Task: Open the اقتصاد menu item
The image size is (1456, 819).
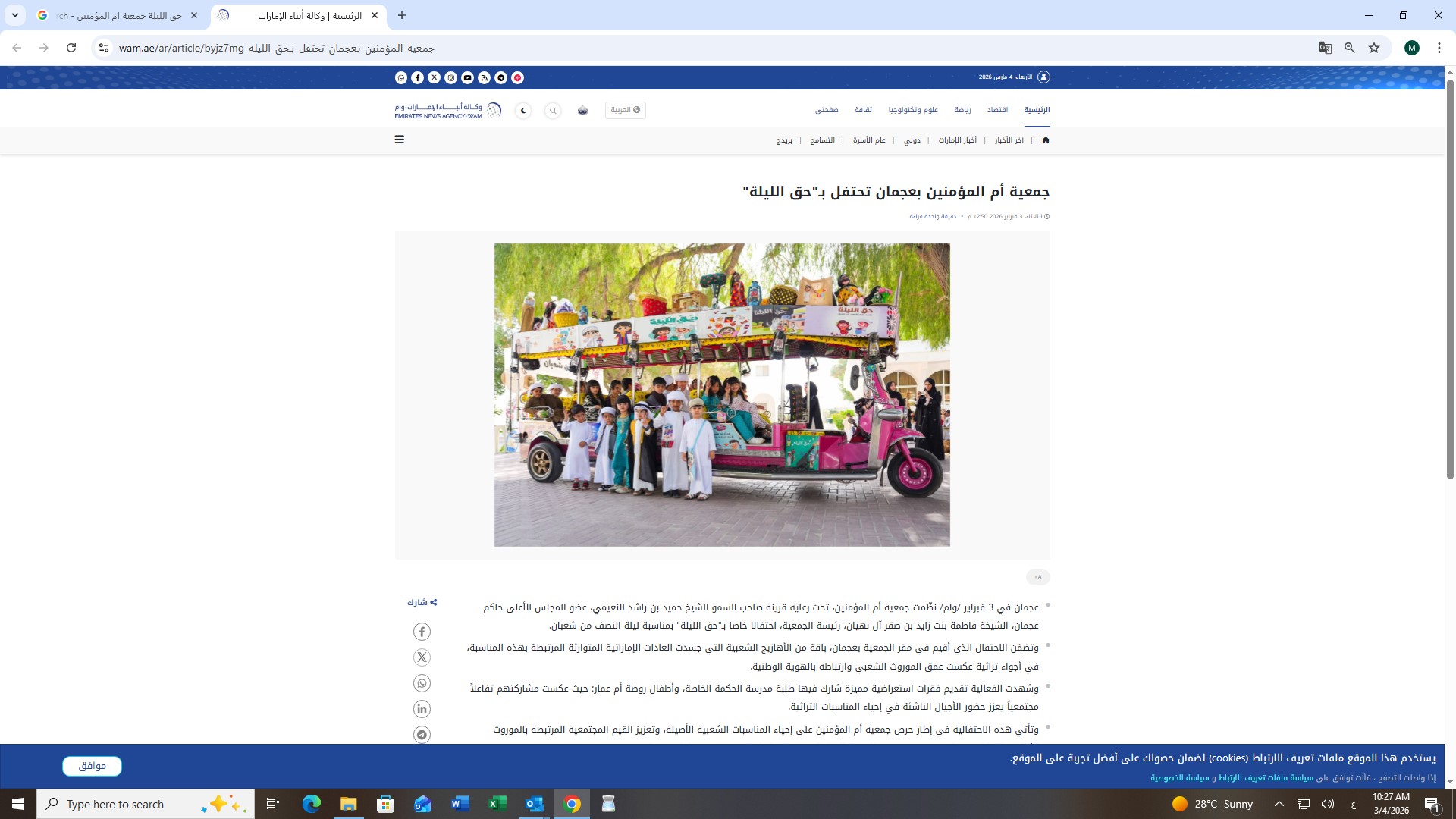Action: coord(997,110)
